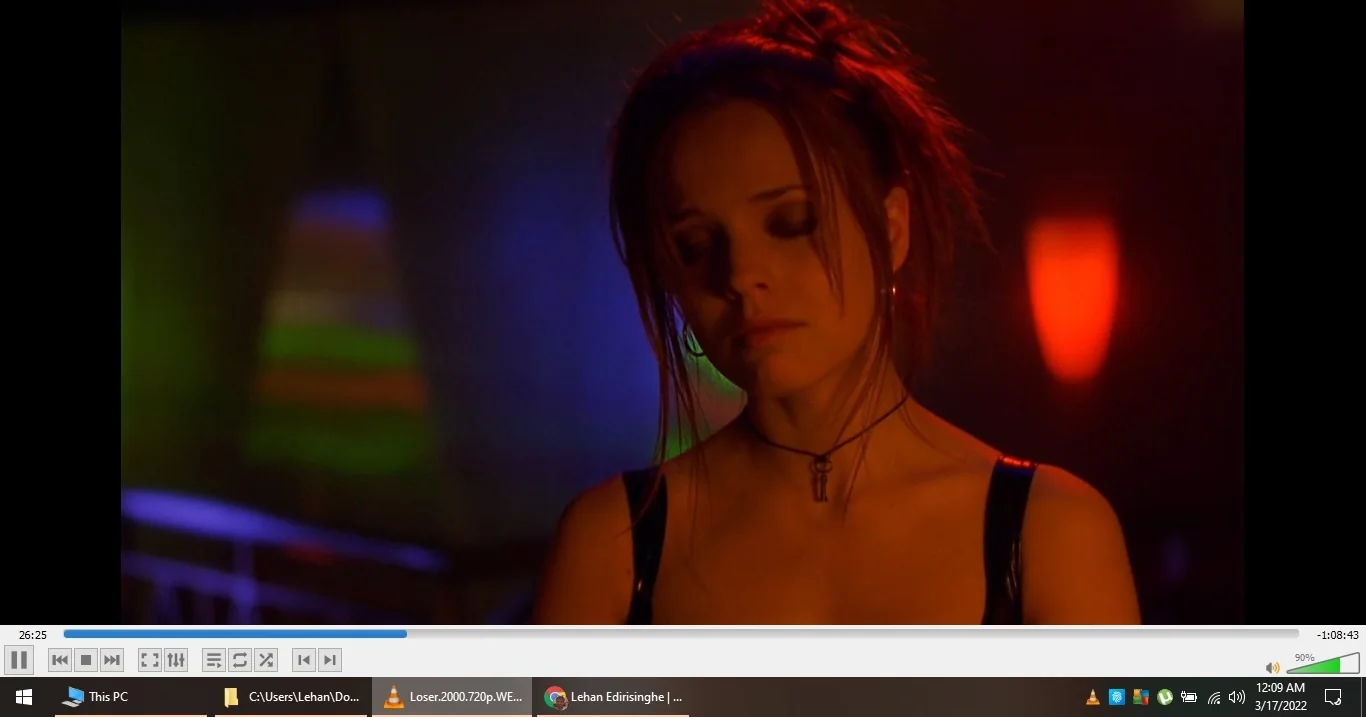The image size is (1366, 717).
Task: Select VLC Loser.2000.720p taskbar button
Action: (x=452, y=697)
